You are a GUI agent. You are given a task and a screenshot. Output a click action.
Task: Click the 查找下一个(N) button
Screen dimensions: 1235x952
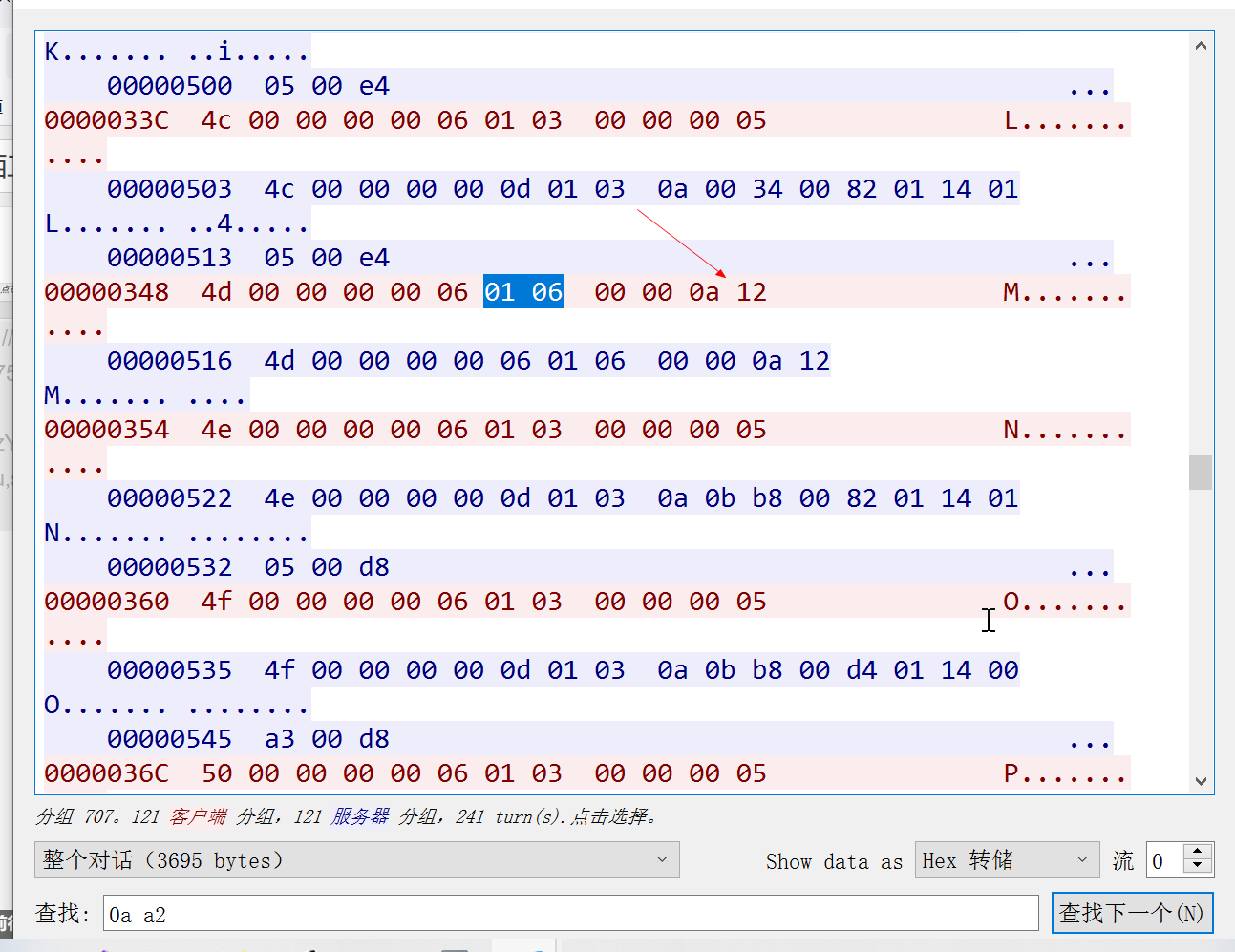pos(1132,913)
